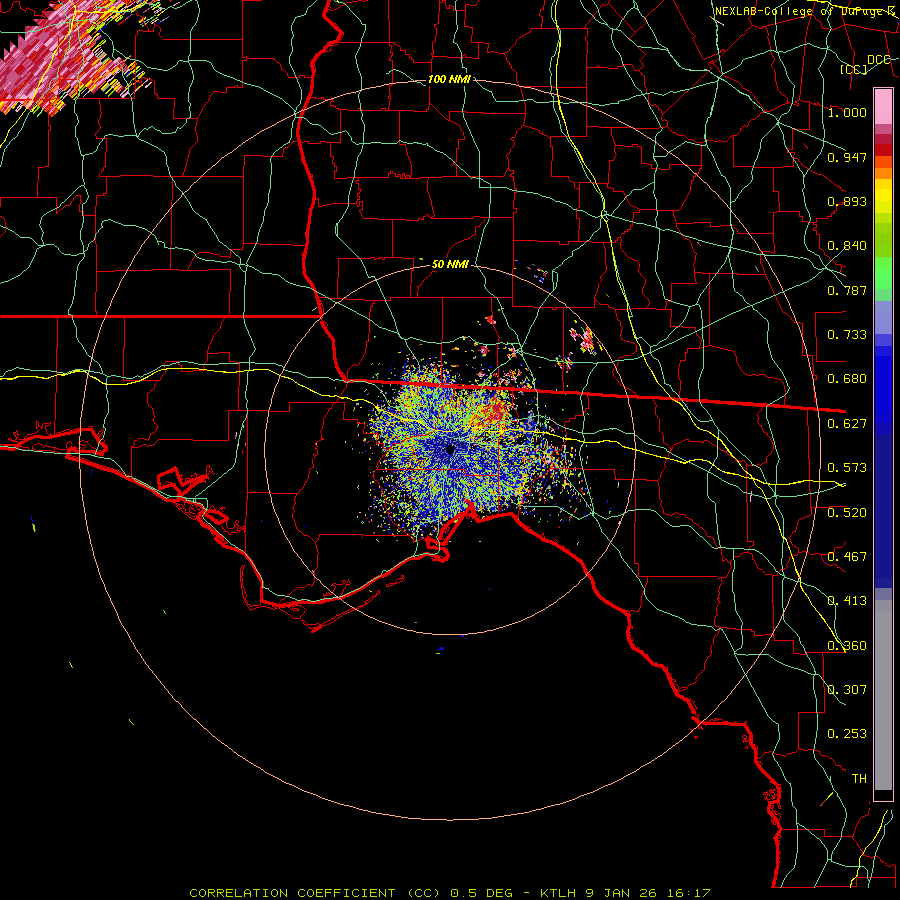Click the 0.787 scale label
Image resolution: width=900 pixels, height=900 pixels.
click(x=847, y=290)
